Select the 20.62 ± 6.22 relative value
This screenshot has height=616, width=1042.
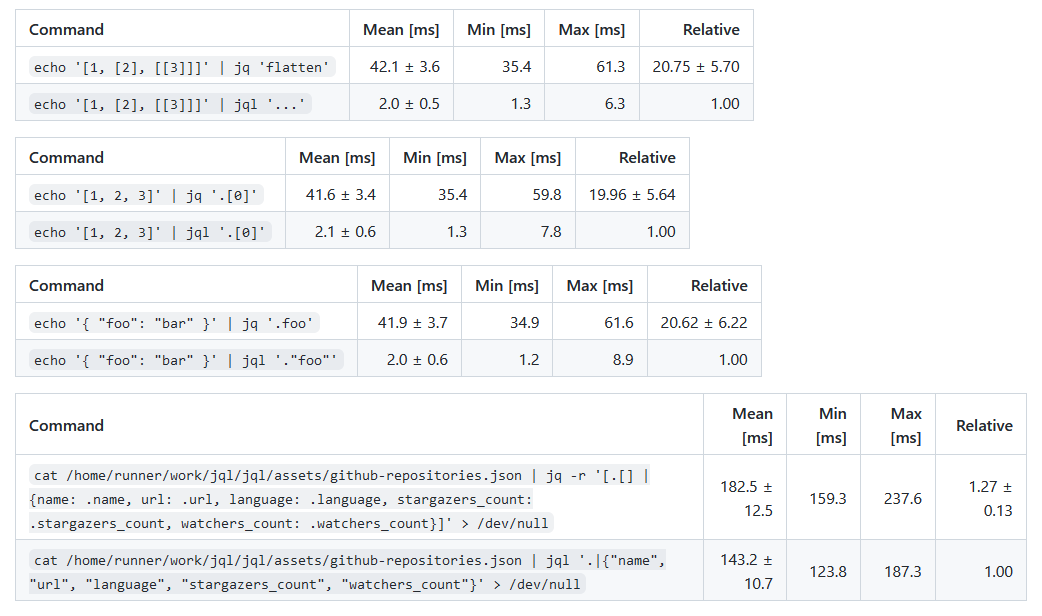(x=704, y=322)
